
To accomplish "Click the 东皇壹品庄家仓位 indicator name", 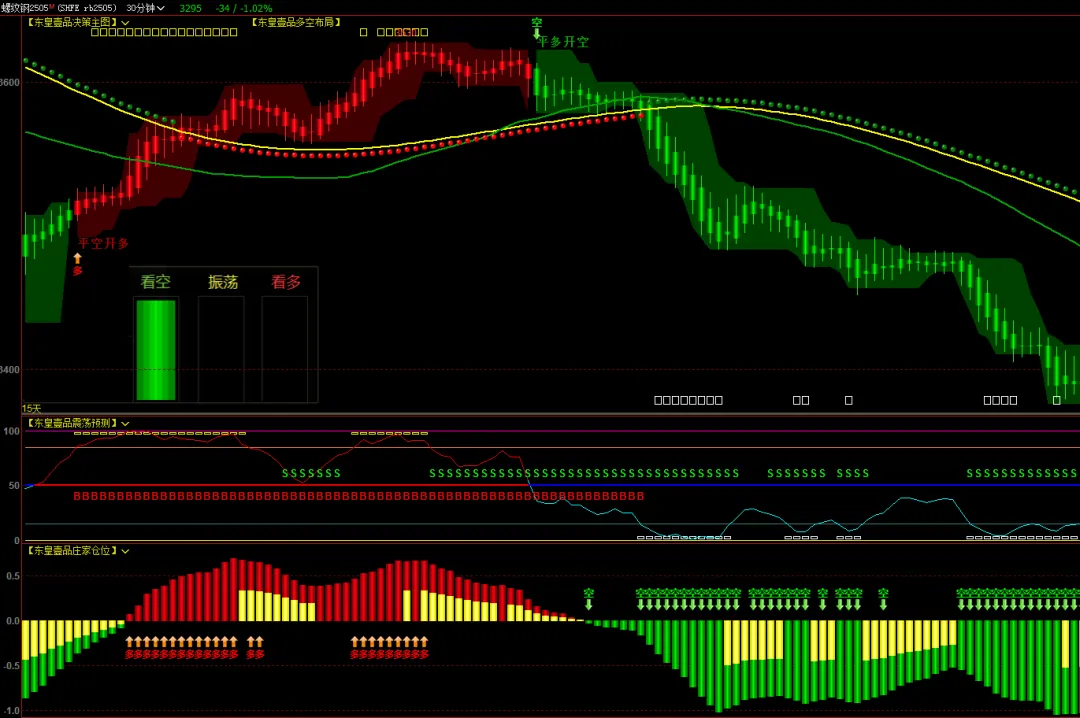I will point(72,551).
